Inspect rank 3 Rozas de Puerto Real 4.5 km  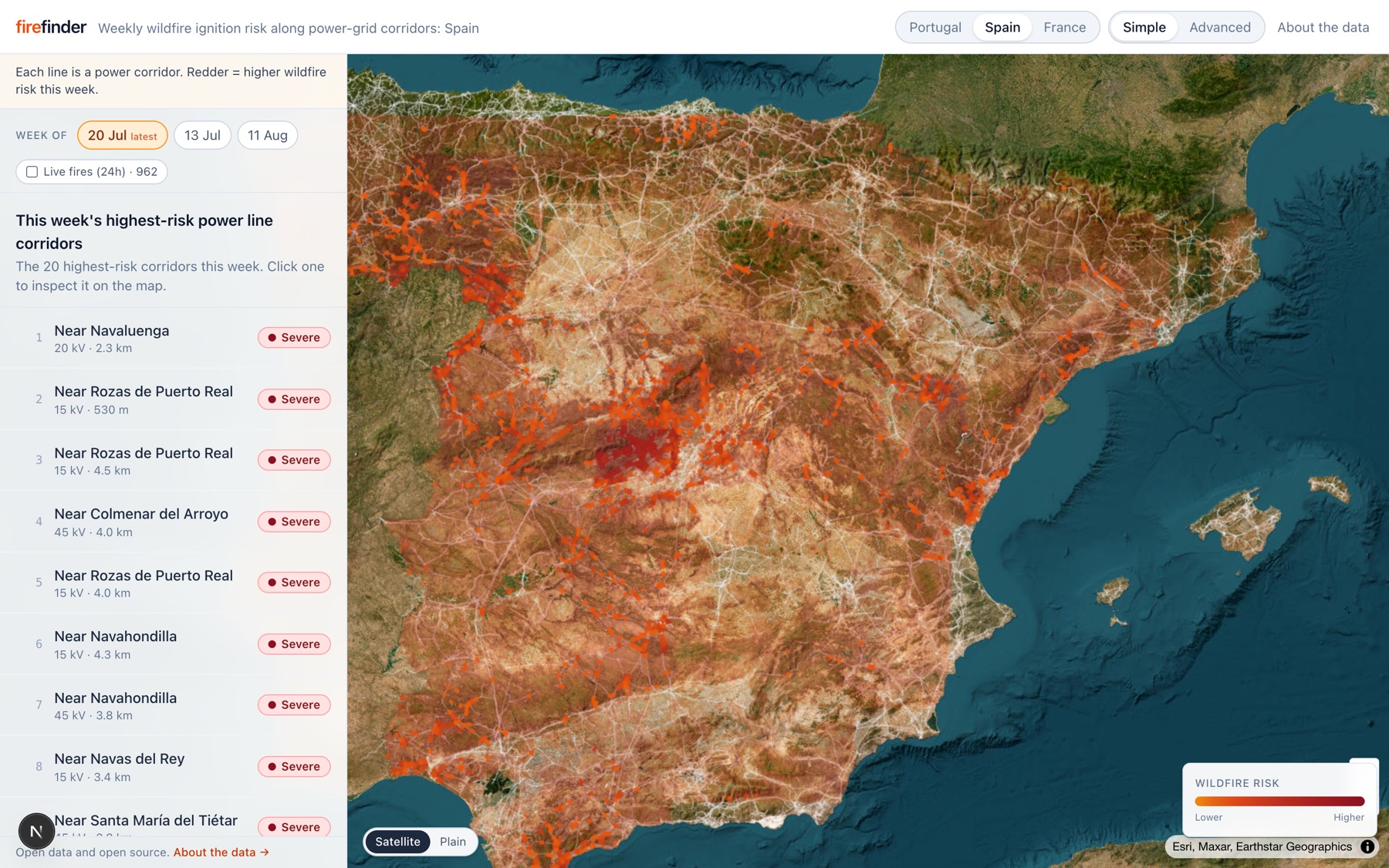coord(174,460)
